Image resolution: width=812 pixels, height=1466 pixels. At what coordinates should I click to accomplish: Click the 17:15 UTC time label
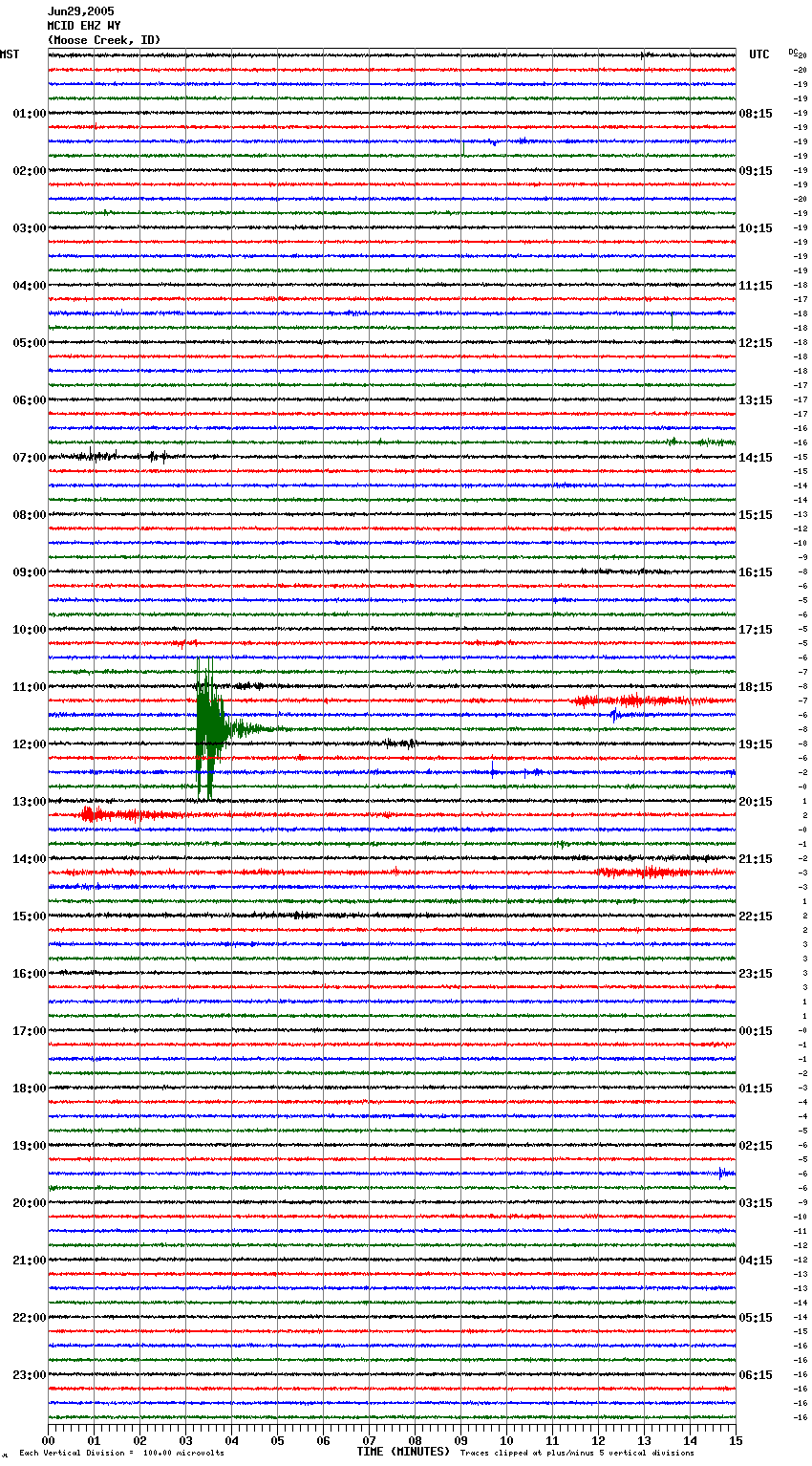(756, 630)
